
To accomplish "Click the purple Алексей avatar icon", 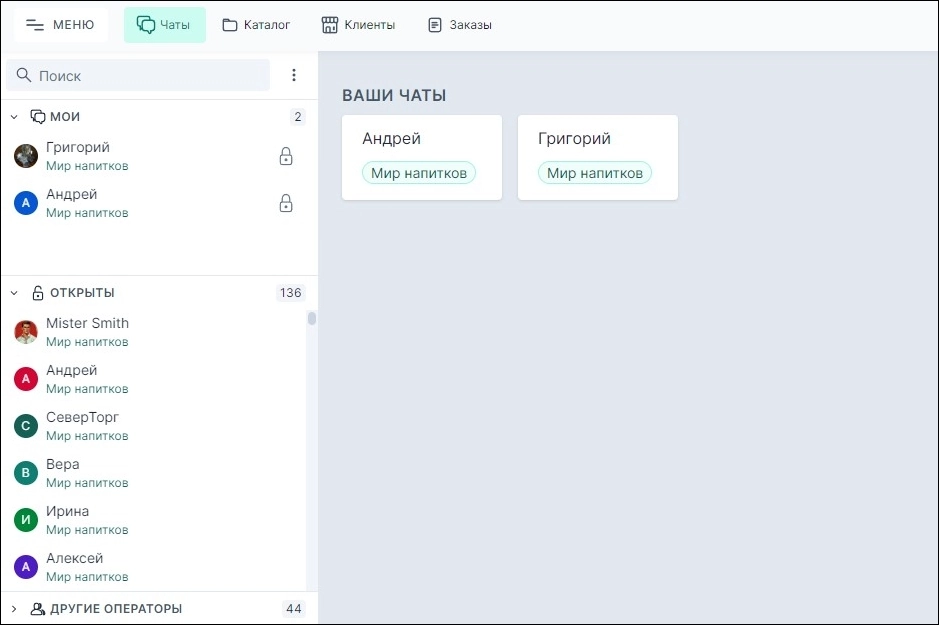I will [x=26, y=567].
